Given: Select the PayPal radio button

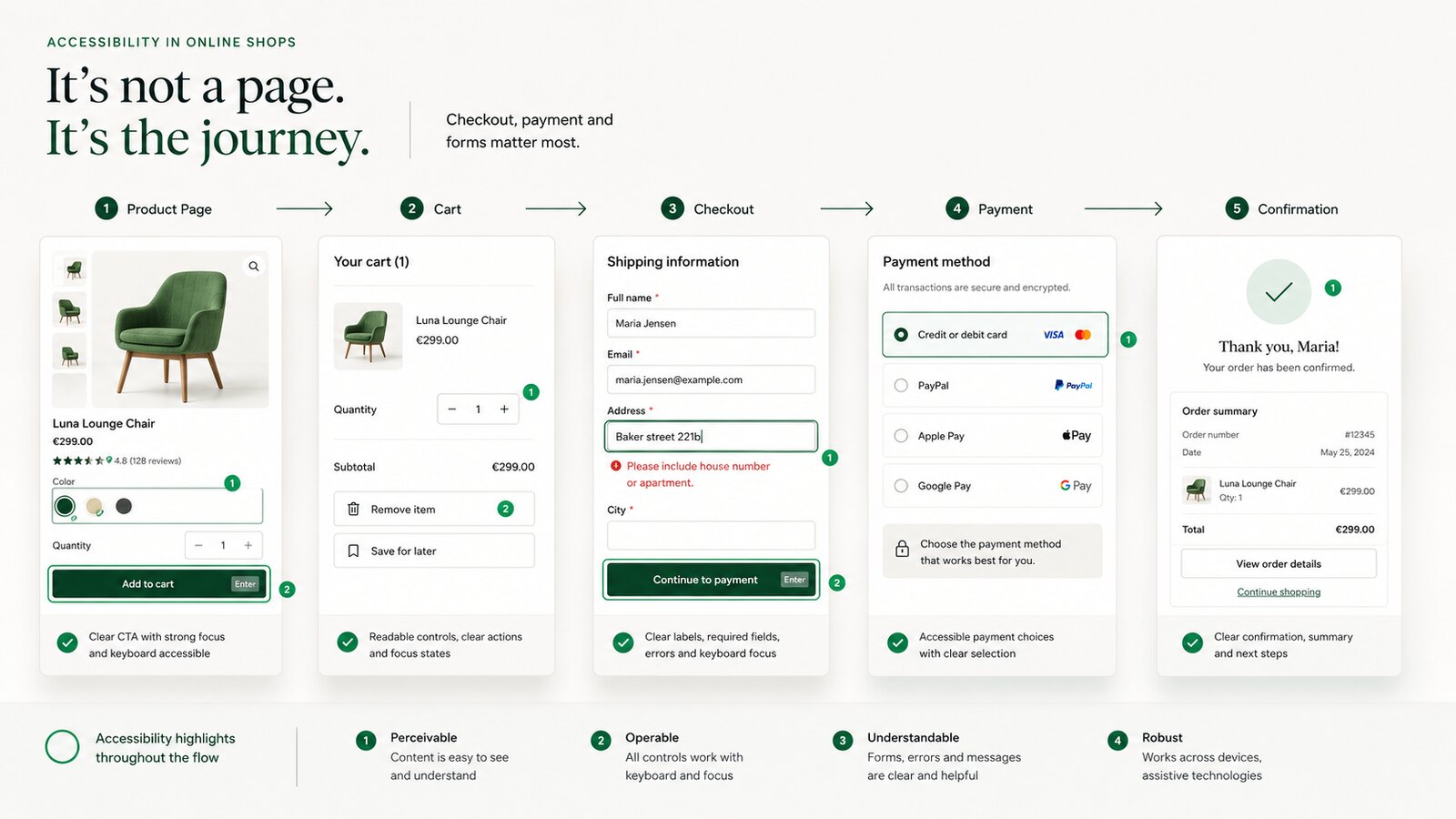Looking at the screenshot, I should tap(901, 386).
